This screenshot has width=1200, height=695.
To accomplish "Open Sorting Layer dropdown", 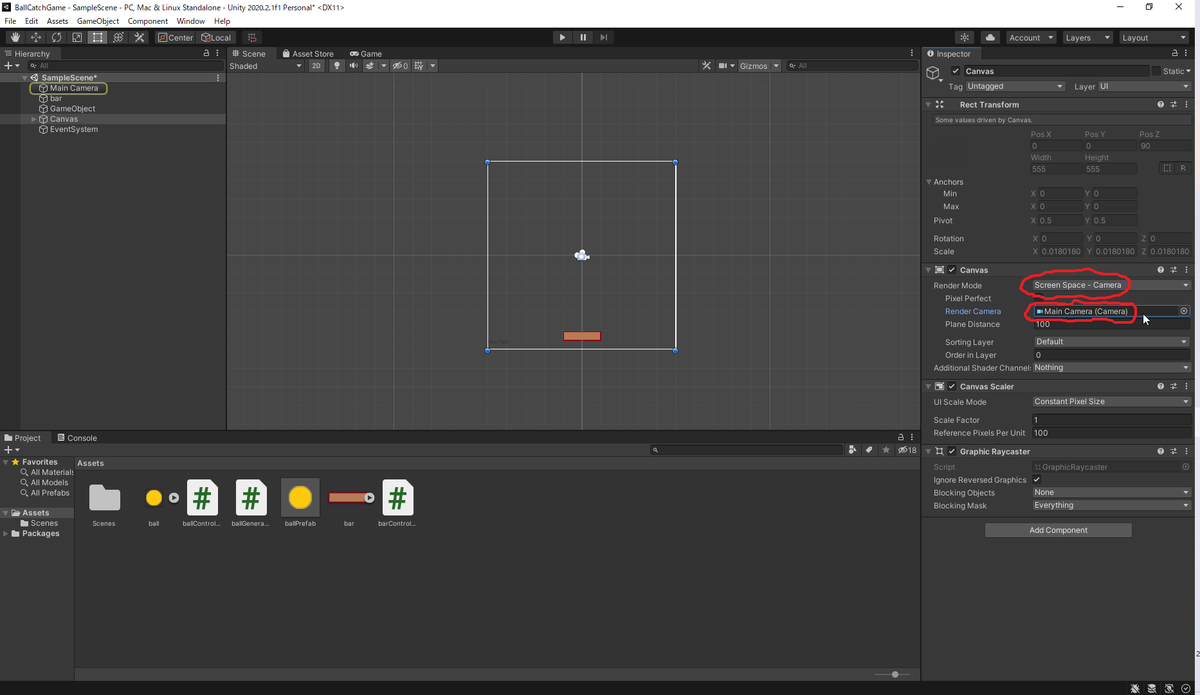I will tap(1111, 342).
